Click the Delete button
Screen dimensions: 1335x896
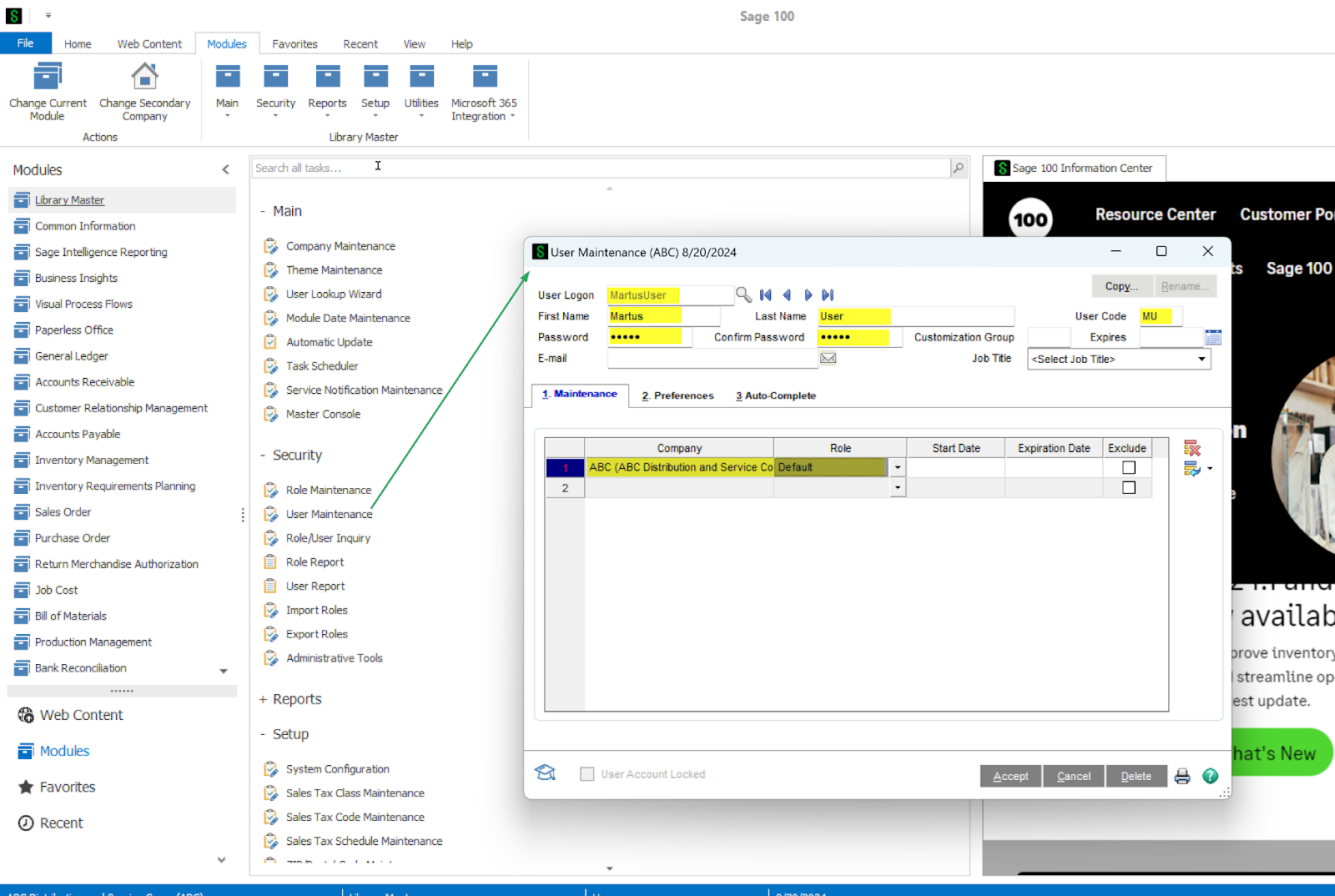1136,776
